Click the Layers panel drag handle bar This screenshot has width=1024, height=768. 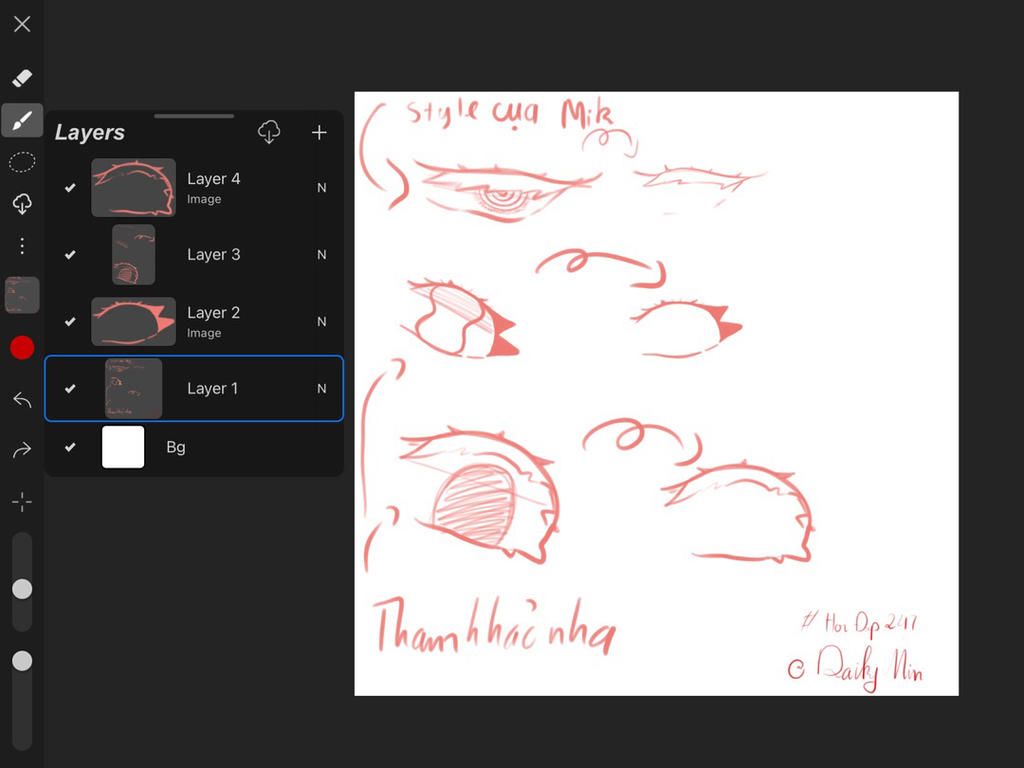(x=194, y=116)
